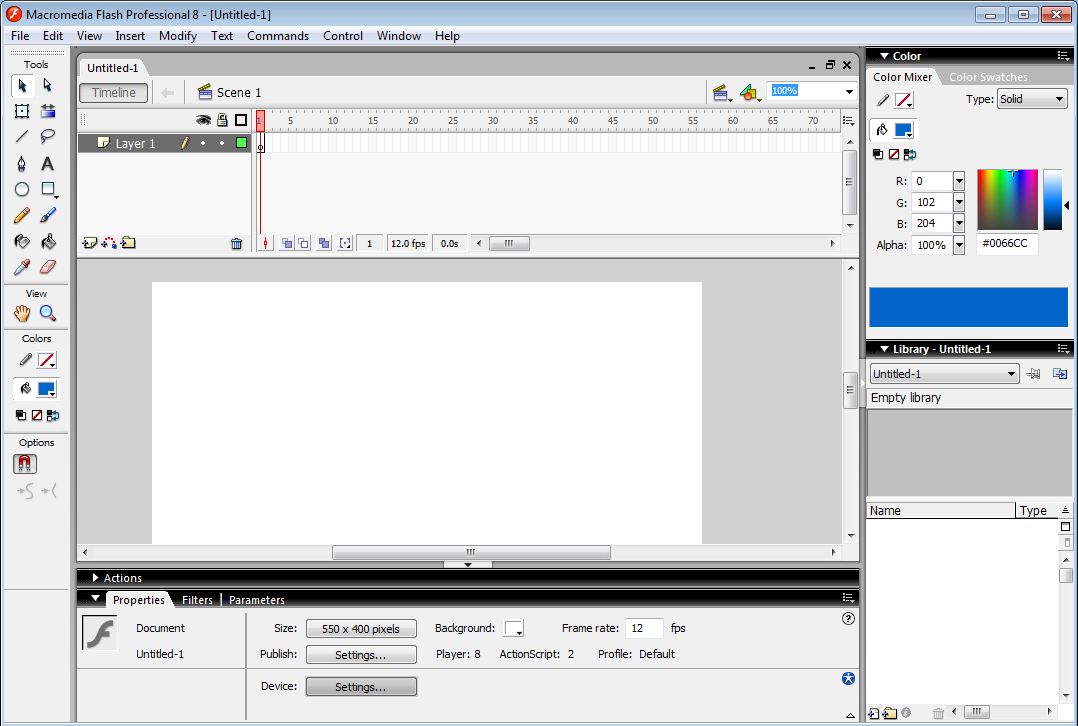Select the Brush tool
Screen dimensions: 1078x726
pyautogui.click(x=47, y=215)
